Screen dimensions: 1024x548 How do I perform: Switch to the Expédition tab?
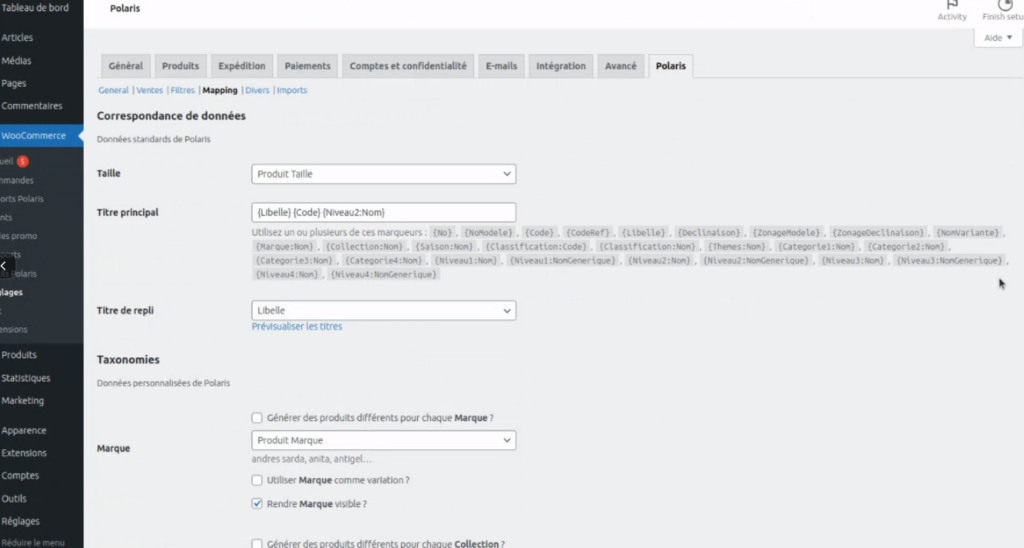[242, 66]
